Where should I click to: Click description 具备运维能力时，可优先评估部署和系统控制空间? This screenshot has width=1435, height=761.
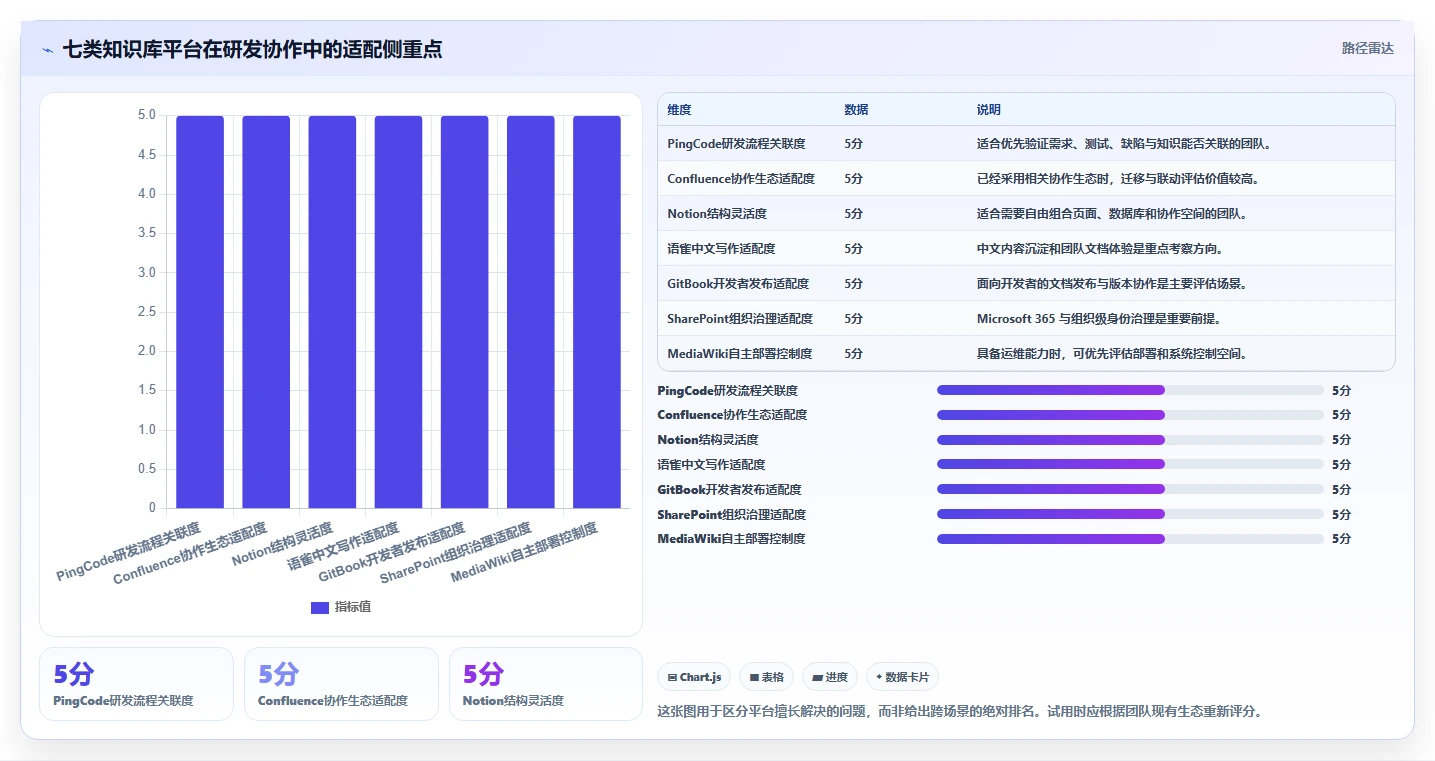(1112, 354)
